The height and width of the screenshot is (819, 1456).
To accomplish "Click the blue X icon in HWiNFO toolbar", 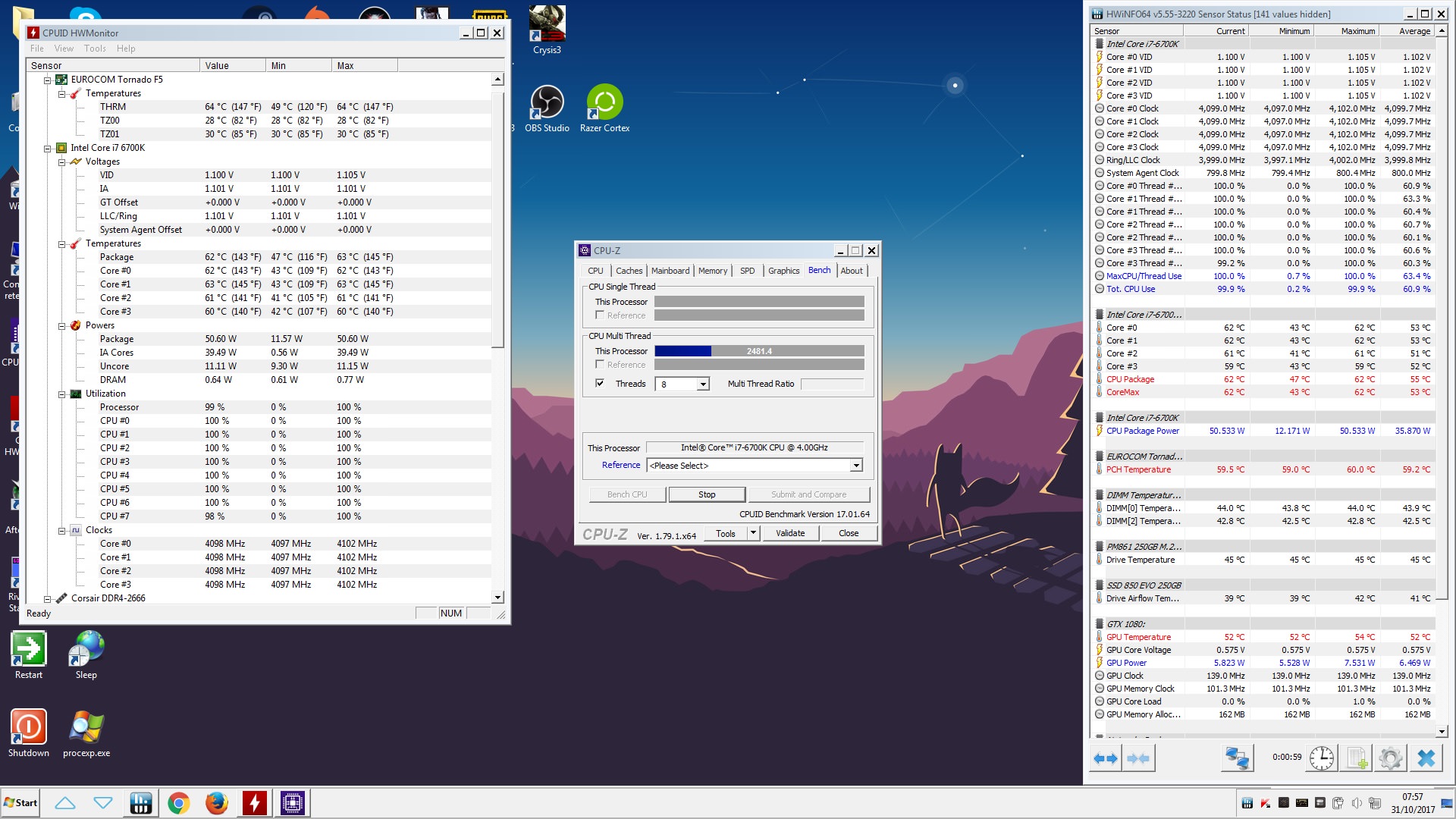I will 1426,758.
